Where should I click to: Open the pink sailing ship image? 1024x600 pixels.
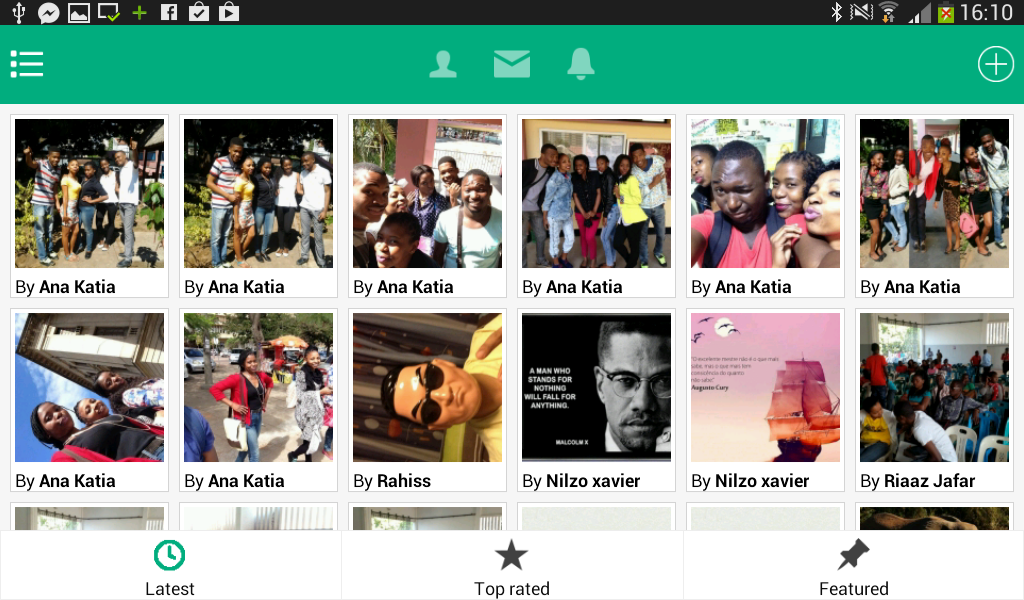point(765,387)
